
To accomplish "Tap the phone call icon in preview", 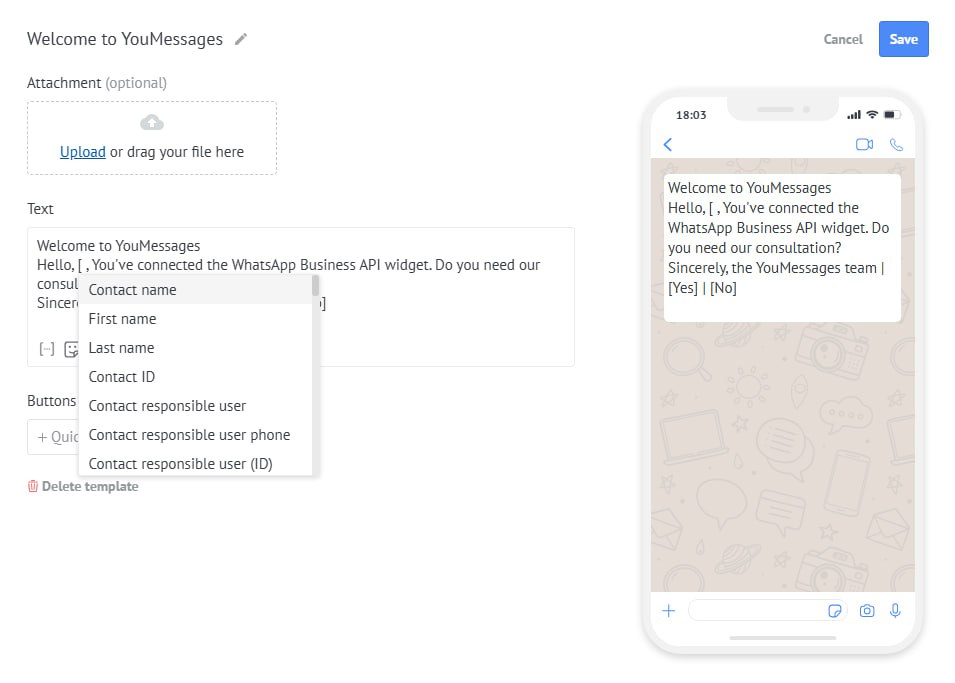I will click(896, 145).
